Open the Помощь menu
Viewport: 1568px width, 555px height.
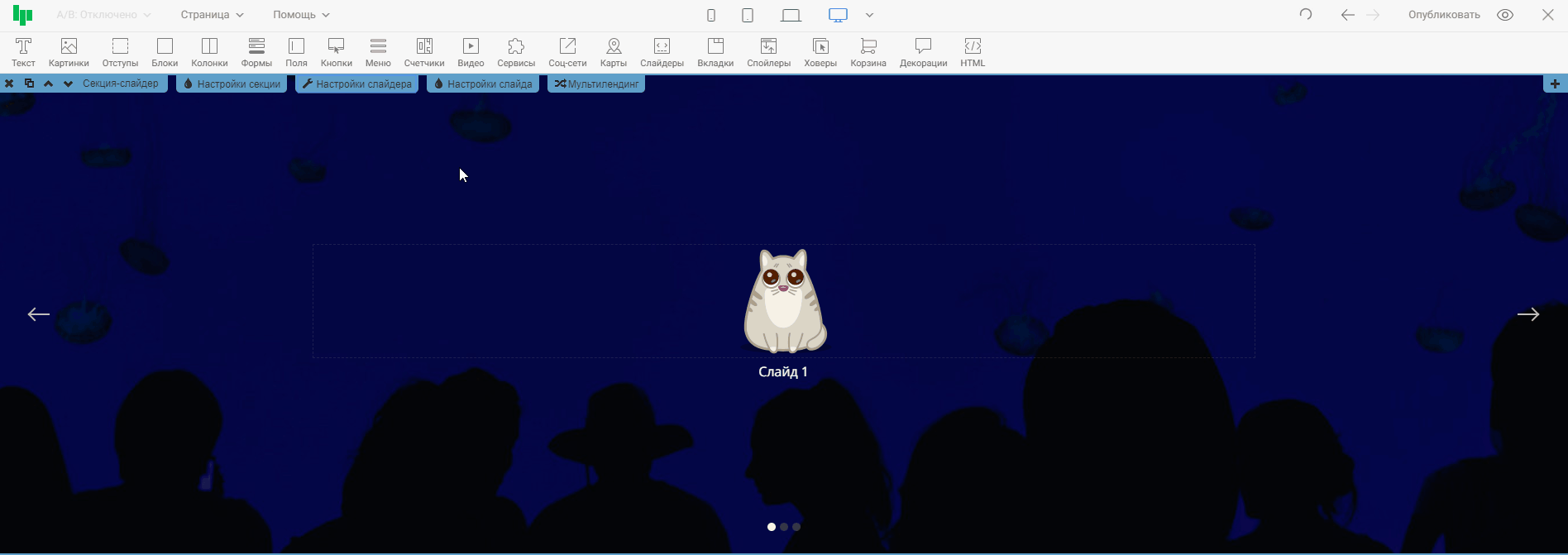point(301,15)
